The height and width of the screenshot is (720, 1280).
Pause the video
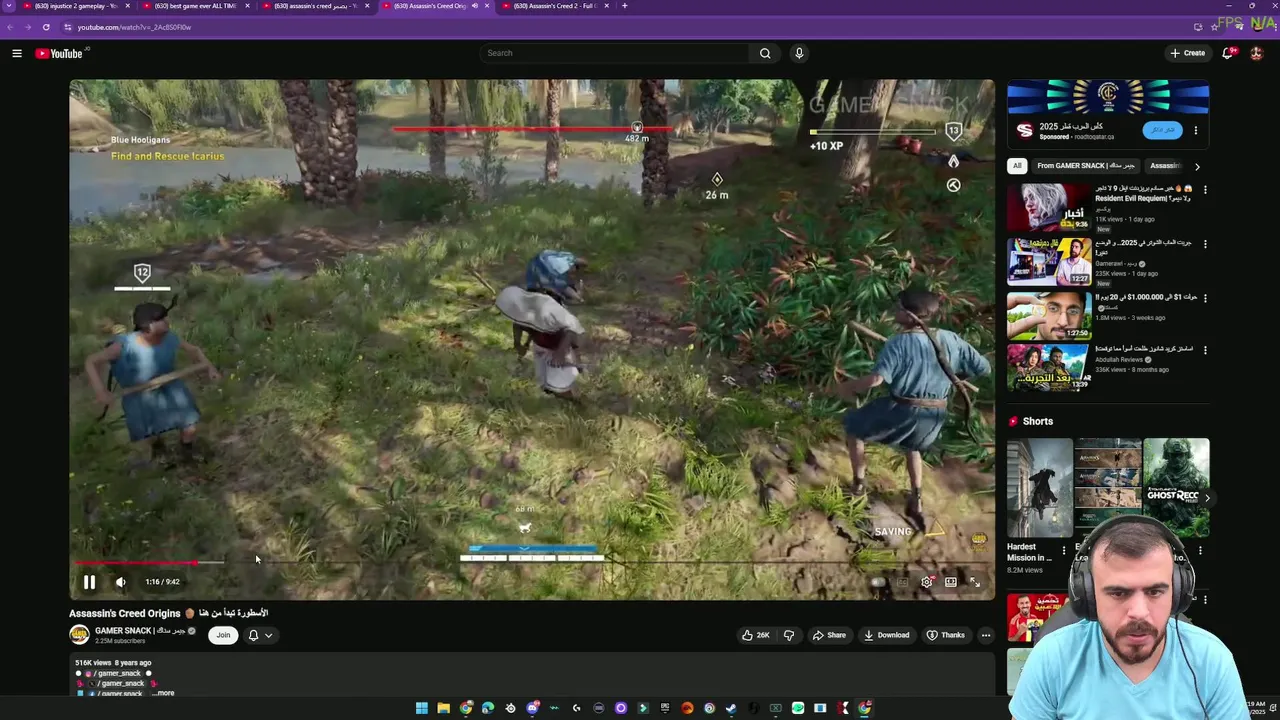point(89,582)
